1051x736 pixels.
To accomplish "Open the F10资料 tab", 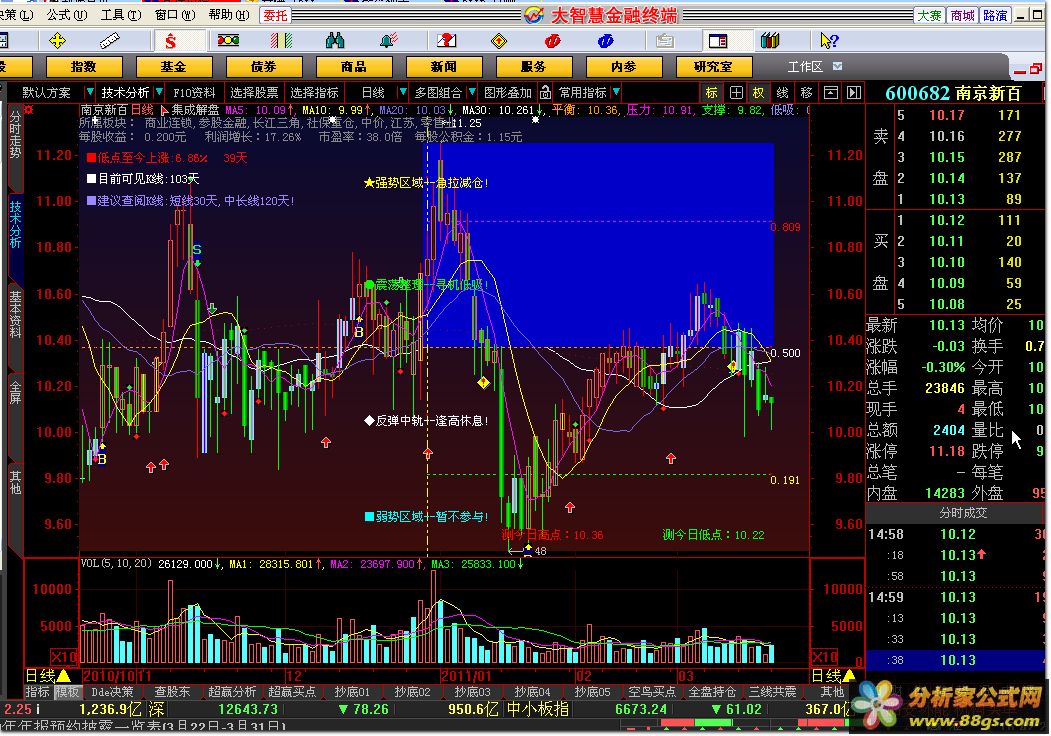I will tap(194, 93).
